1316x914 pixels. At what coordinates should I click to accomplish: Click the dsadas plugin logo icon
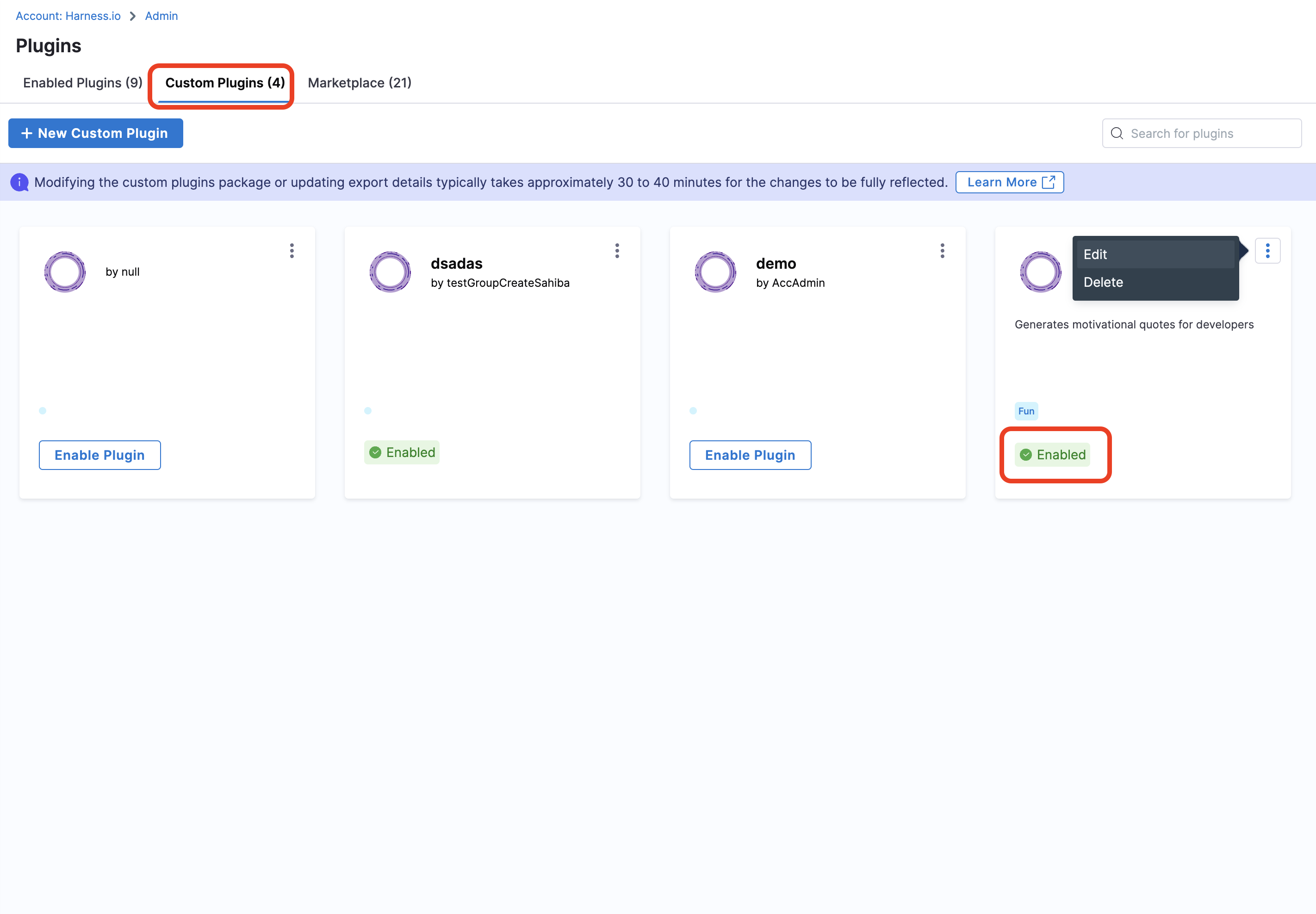[390, 272]
